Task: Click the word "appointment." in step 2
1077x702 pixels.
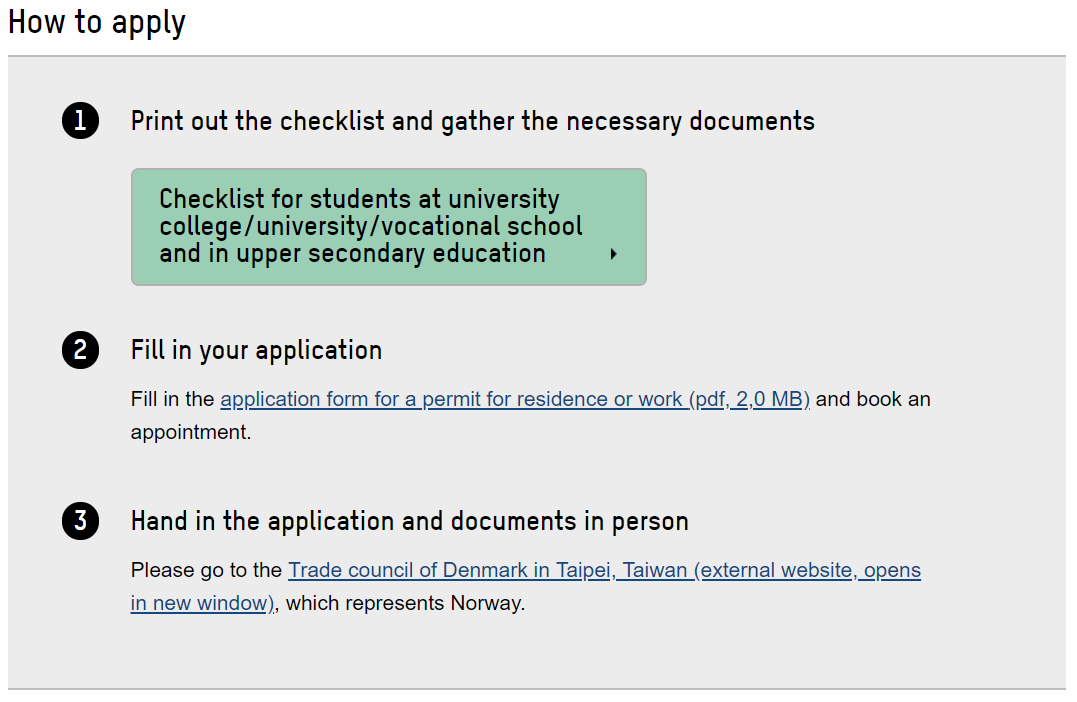Action: 191,433
